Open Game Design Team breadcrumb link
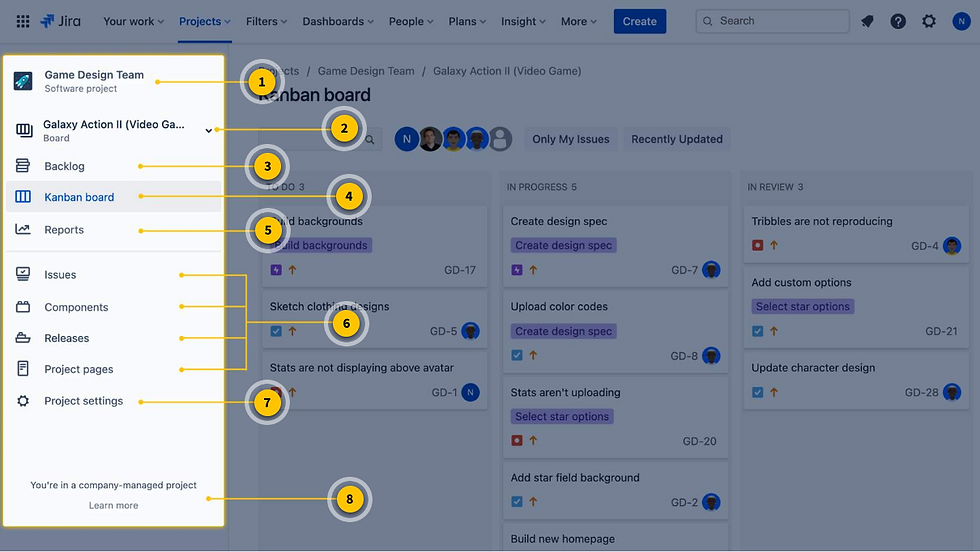 tap(366, 71)
